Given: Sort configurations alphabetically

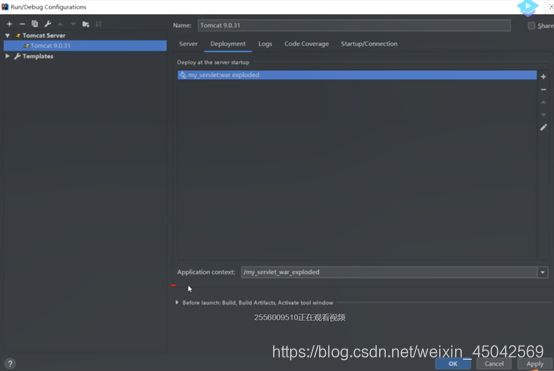Looking at the screenshot, I should coord(99,24).
